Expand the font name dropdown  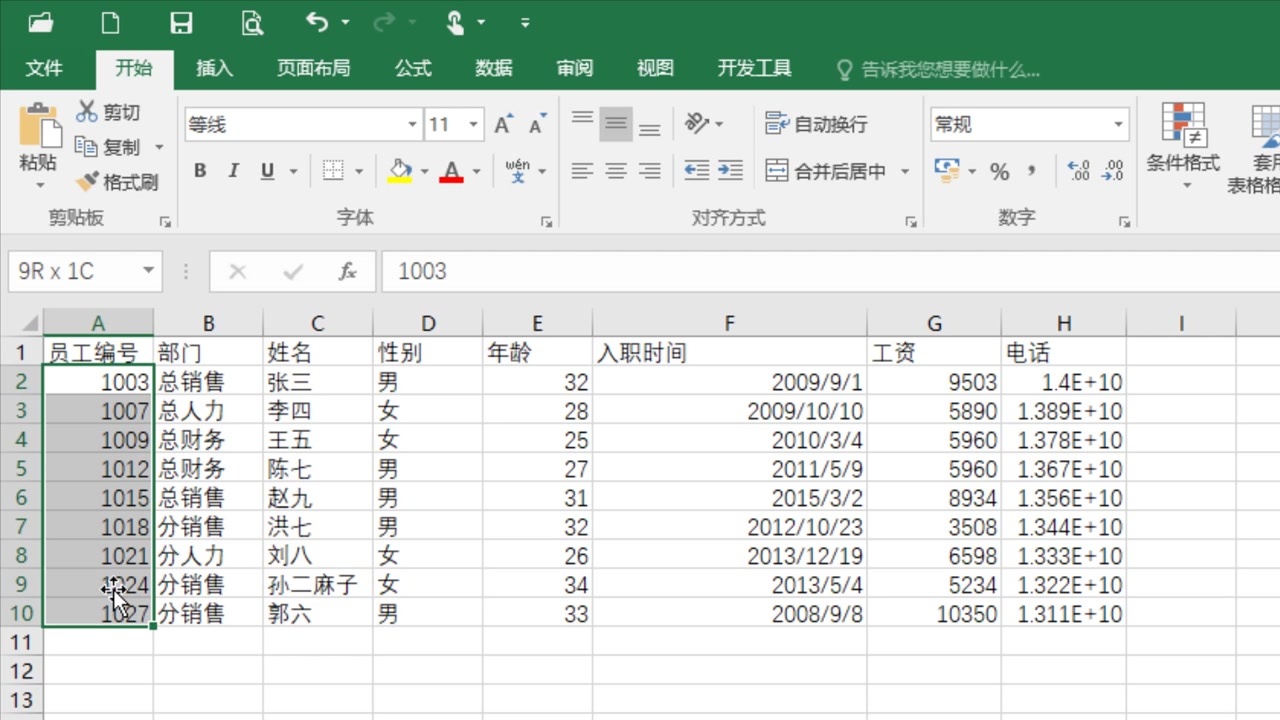click(412, 125)
